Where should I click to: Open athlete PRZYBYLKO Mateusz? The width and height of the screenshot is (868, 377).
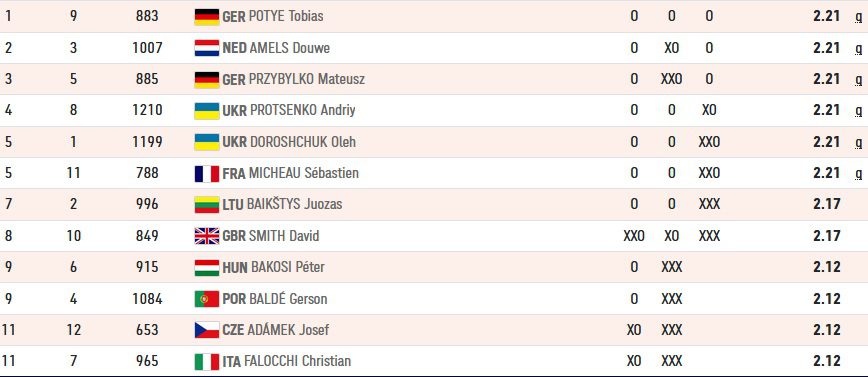[307, 79]
